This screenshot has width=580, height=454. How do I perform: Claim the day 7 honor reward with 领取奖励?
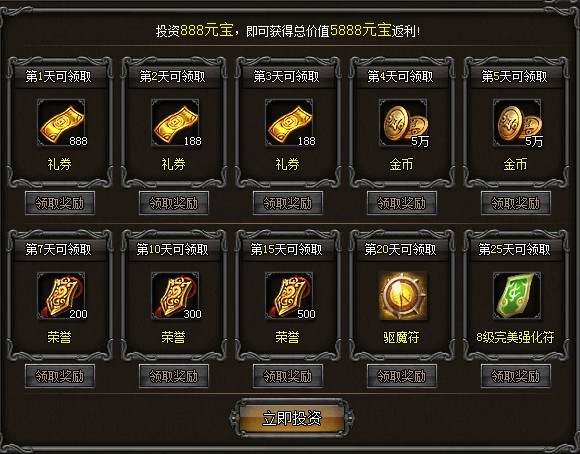click(x=60, y=376)
